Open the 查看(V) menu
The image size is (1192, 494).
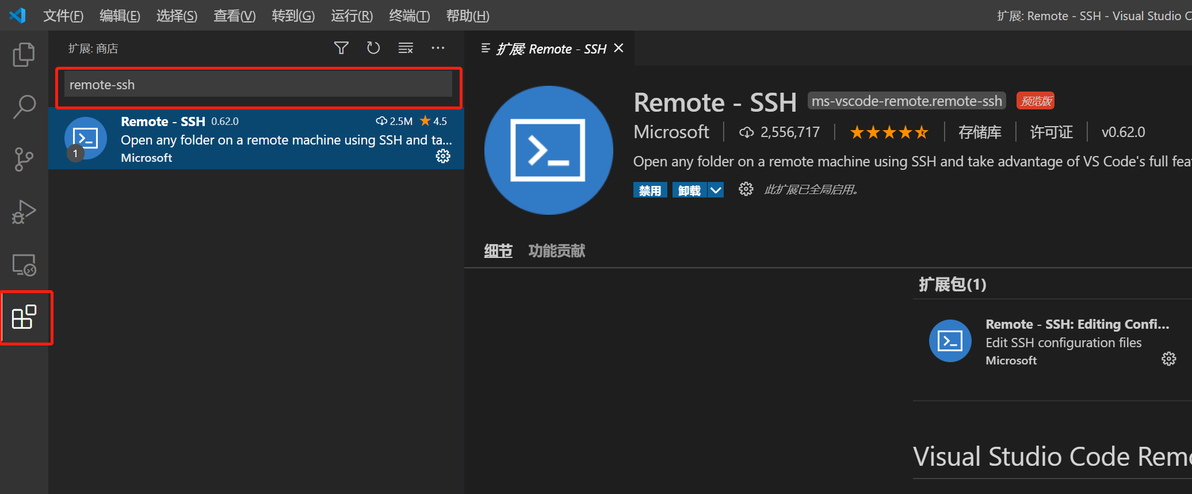[235, 16]
